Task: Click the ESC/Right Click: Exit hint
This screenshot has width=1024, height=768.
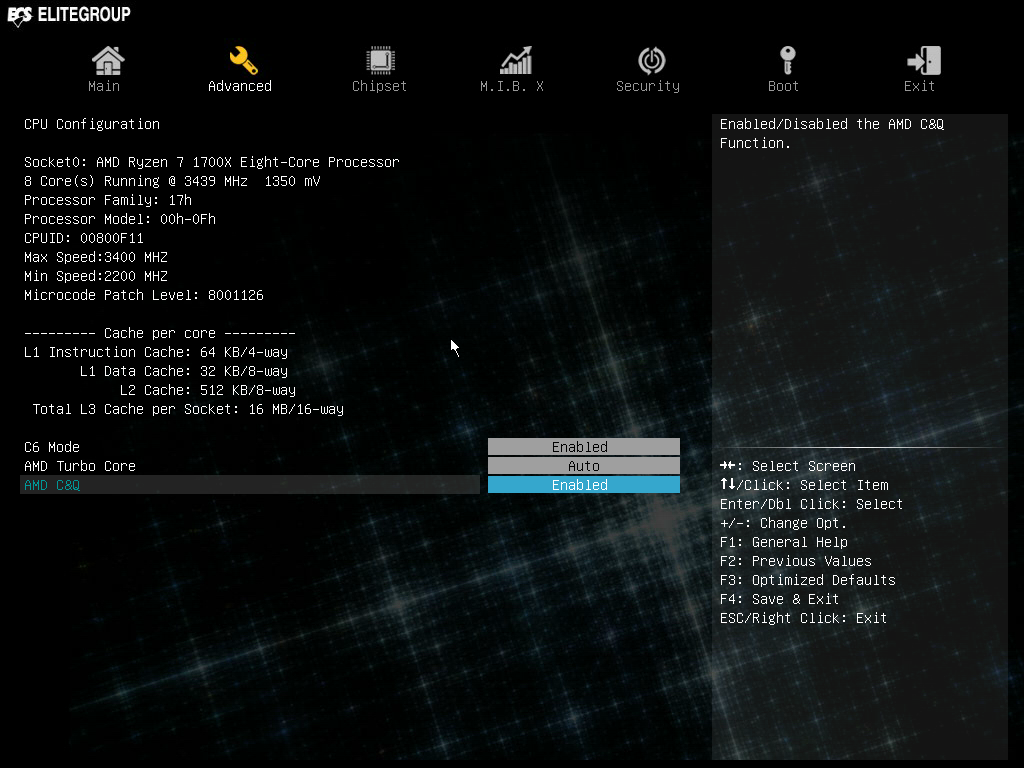Action: (x=803, y=618)
